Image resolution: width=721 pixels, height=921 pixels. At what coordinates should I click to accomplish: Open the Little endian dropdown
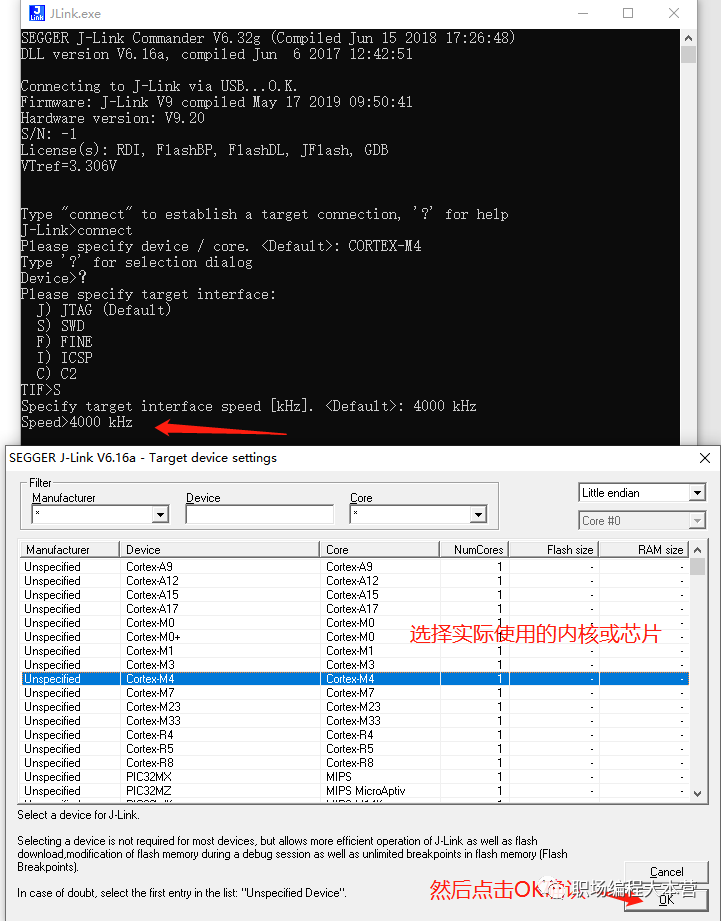697,492
